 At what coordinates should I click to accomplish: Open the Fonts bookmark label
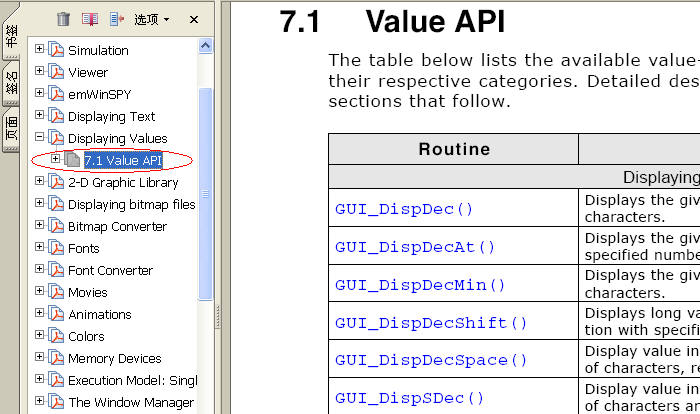click(x=83, y=248)
